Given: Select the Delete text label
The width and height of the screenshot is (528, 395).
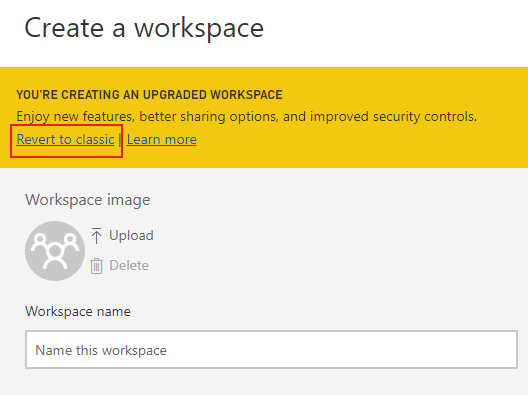Looking at the screenshot, I should 129,265.
